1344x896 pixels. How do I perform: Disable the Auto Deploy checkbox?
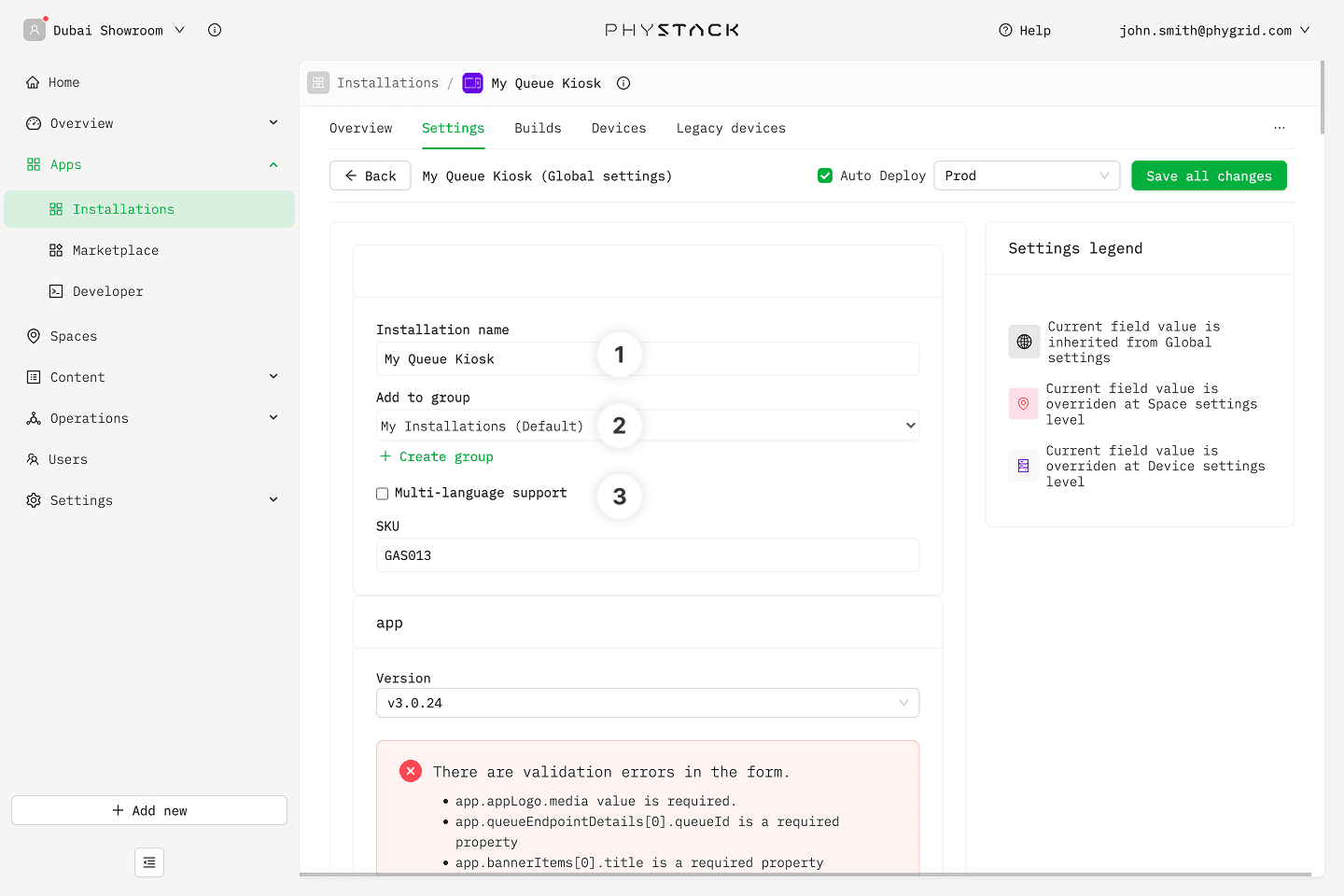click(x=825, y=175)
